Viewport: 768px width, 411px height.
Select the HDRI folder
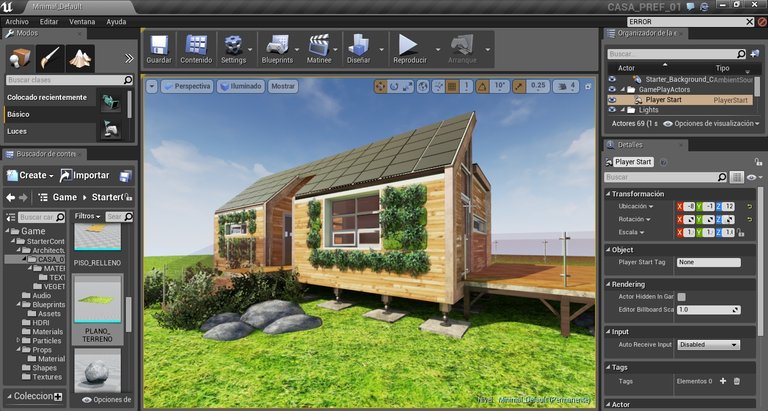[x=41, y=322]
